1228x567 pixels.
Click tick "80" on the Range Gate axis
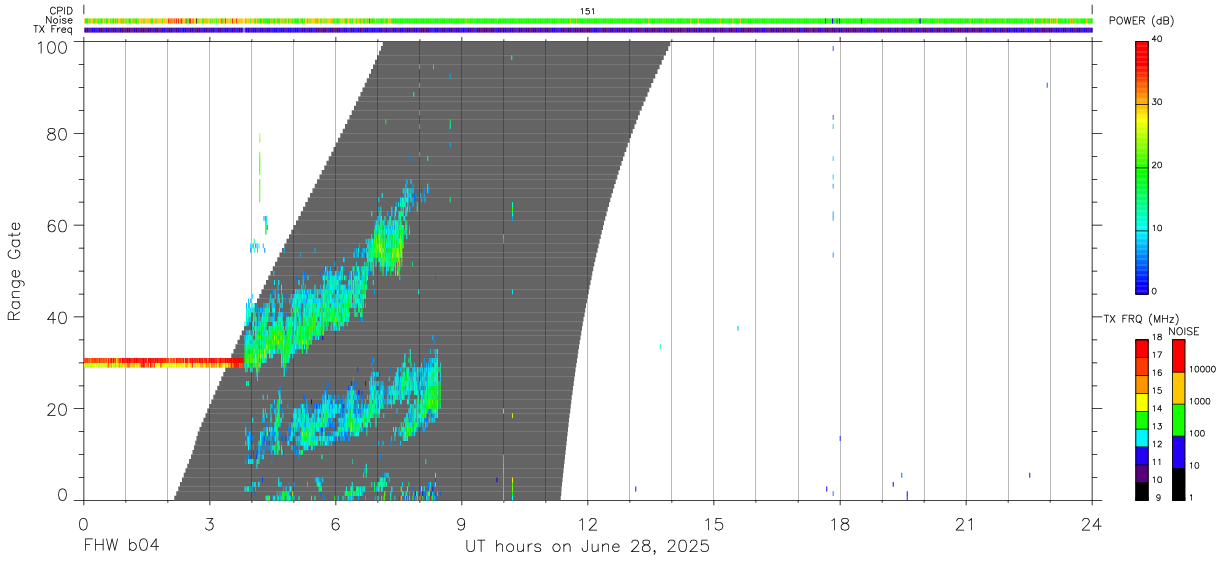[59, 133]
